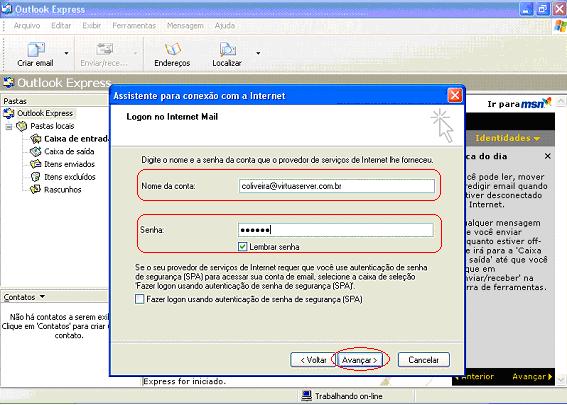The width and height of the screenshot is (567, 405).
Task: Expand the Contatos dropdown
Action: pyautogui.click(x=43, y=297)
